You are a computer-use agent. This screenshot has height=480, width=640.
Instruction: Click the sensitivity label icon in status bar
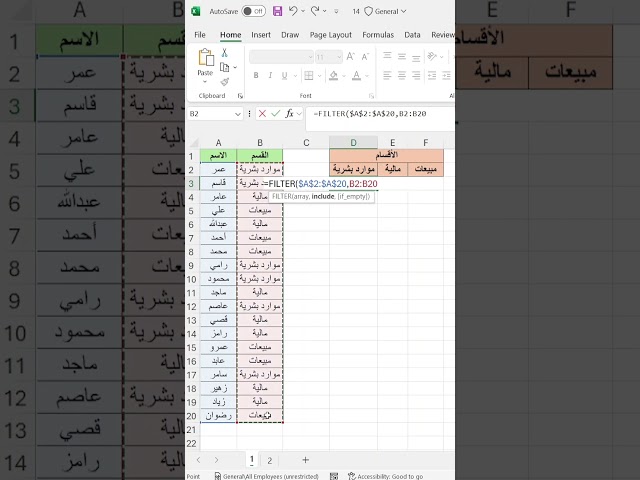[218, 476]
